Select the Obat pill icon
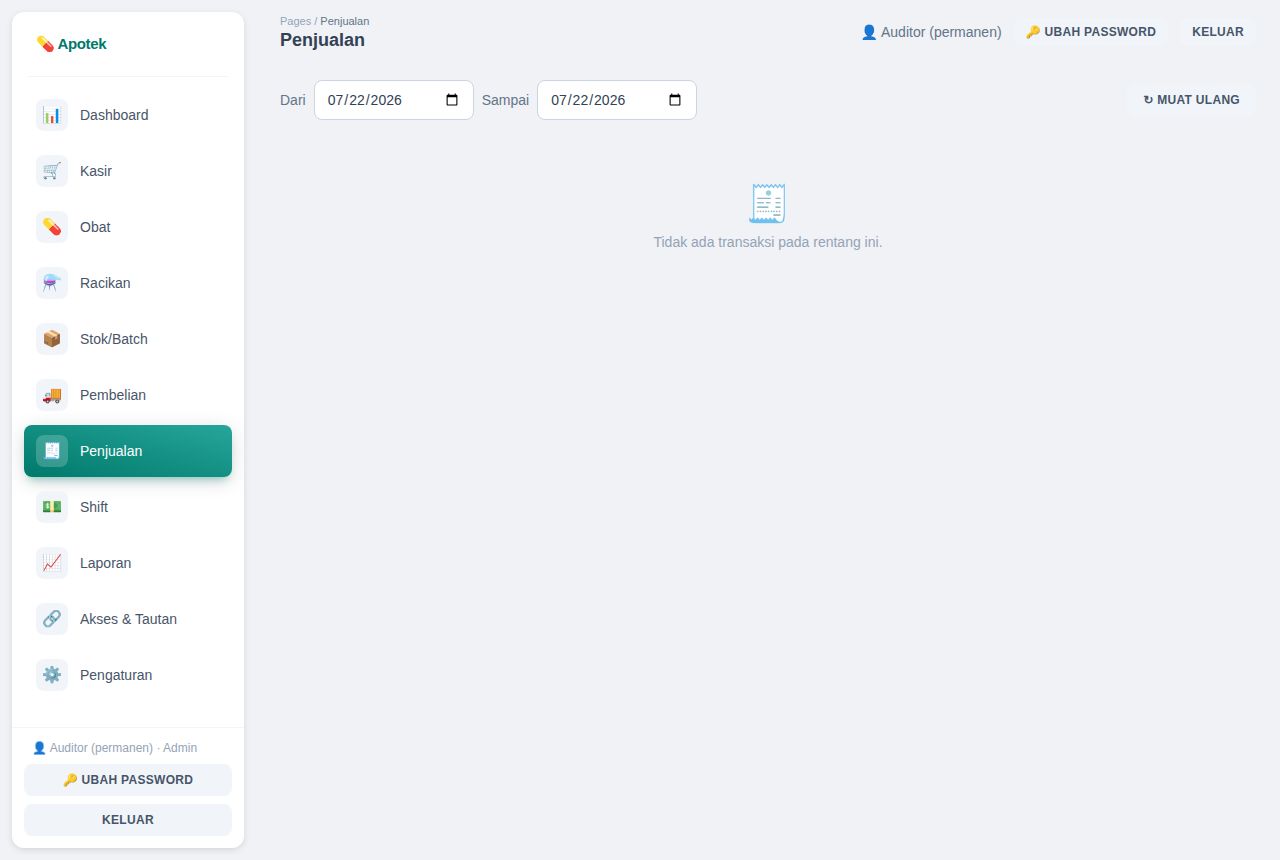Viewport: 1280px width, 860px height. pyautogui.click(x=52, y=227)
